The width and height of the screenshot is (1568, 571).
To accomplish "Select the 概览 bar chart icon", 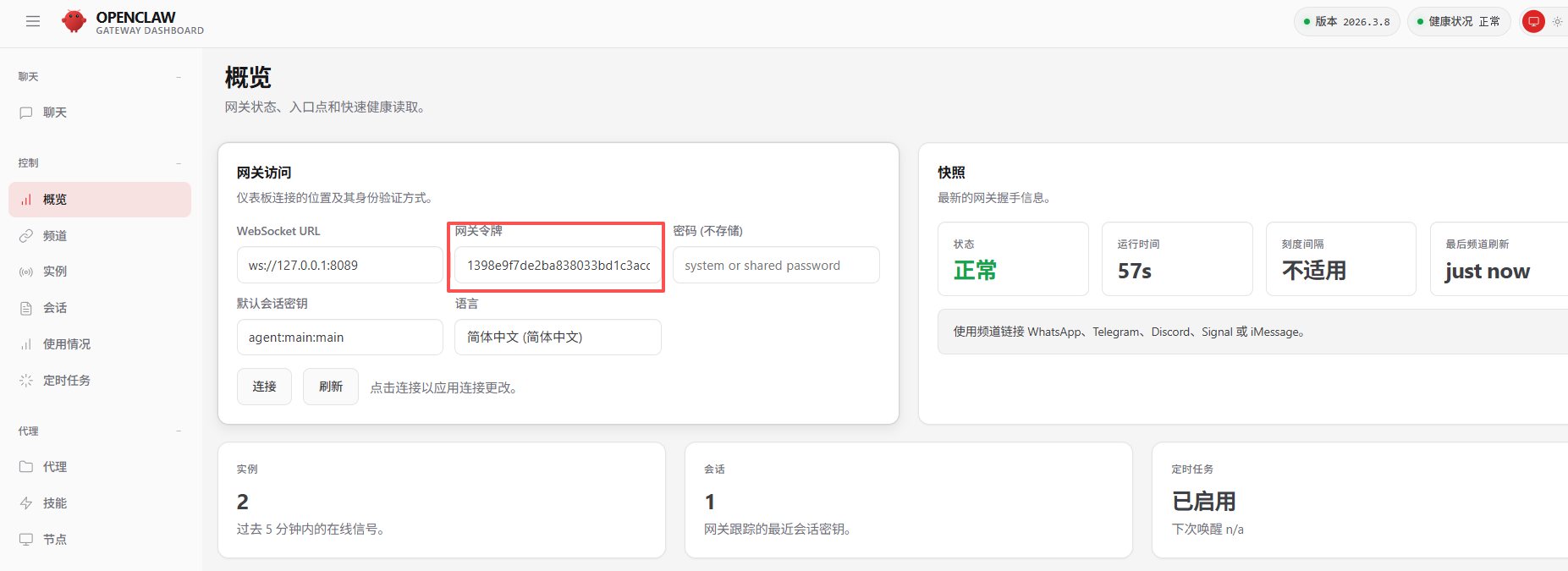I will pos(26,200).
